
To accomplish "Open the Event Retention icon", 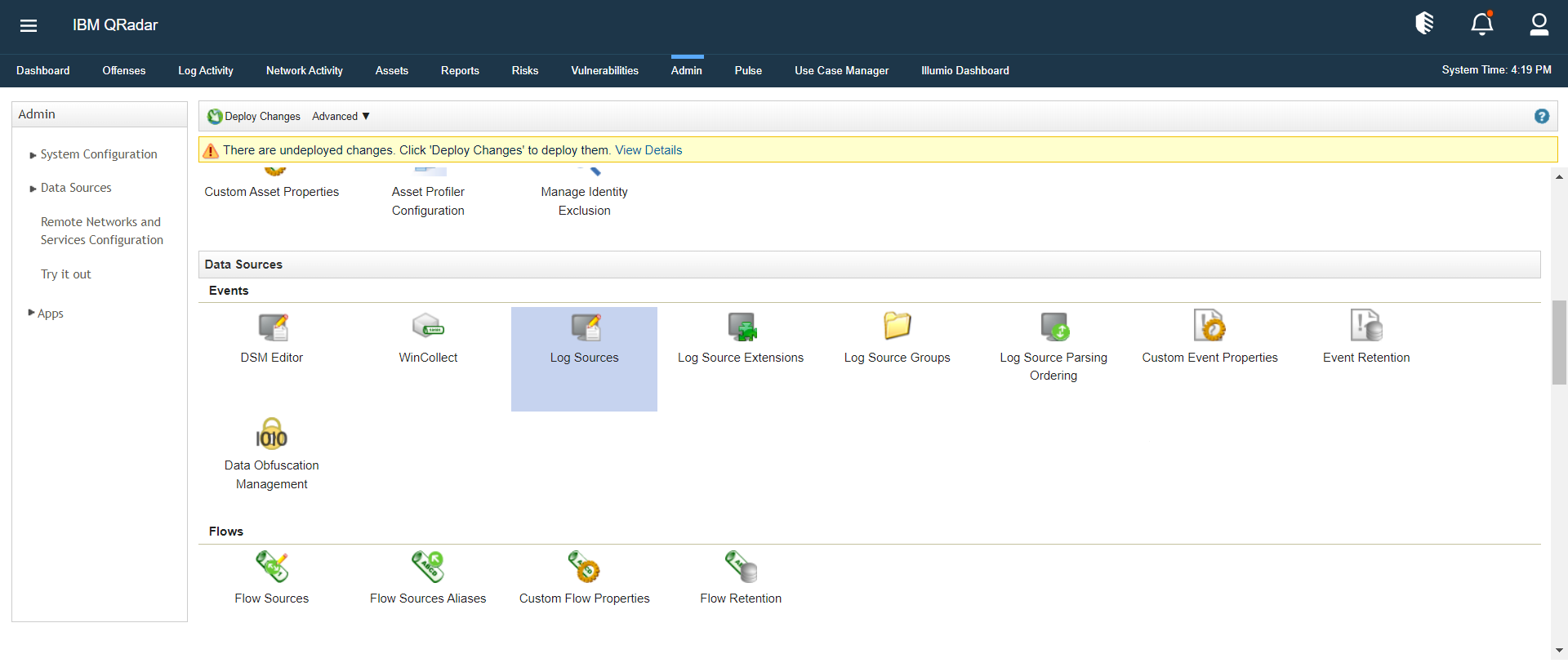I will 1366,325.
